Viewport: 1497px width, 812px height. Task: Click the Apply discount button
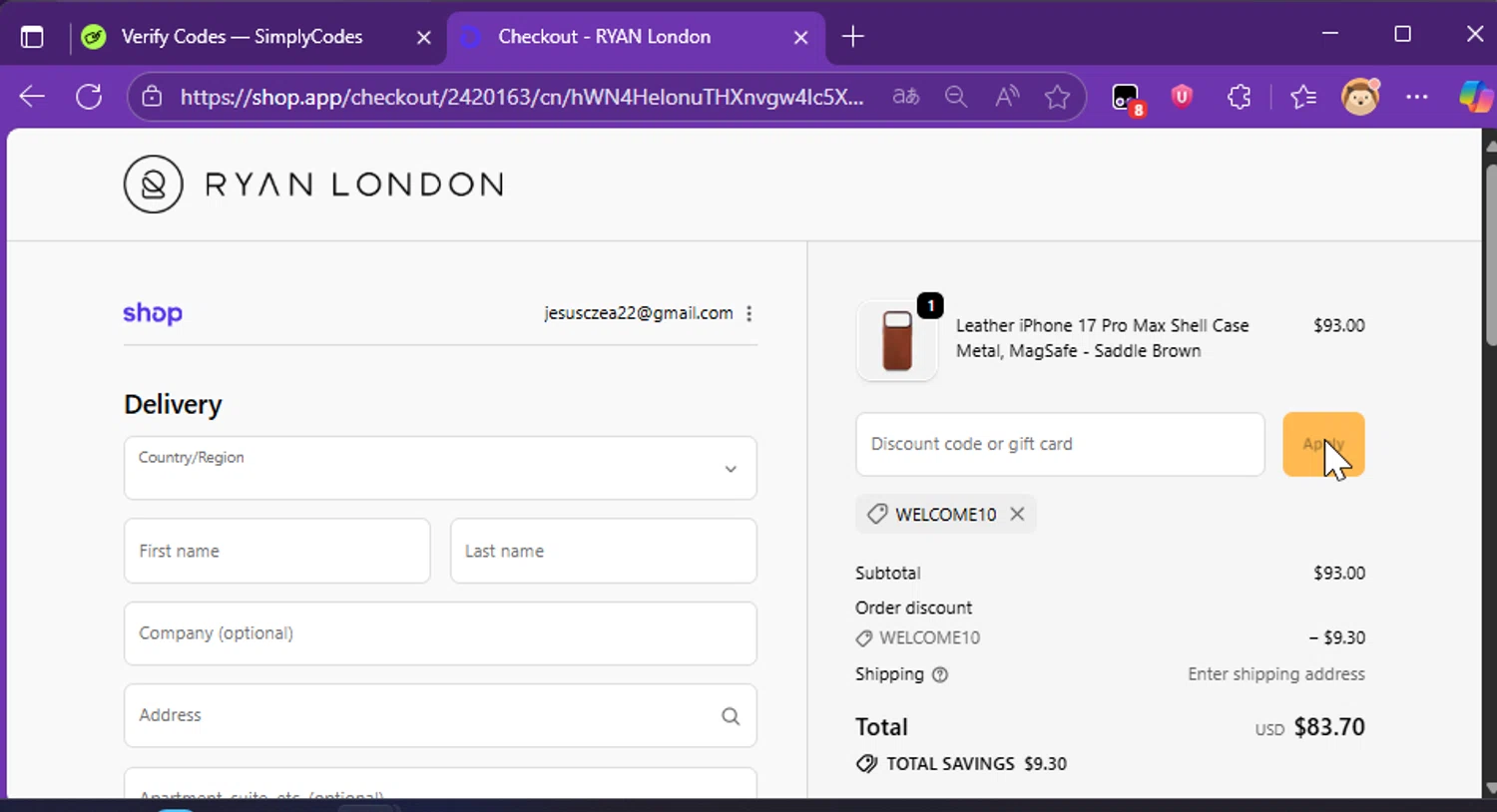(1323, 444)
